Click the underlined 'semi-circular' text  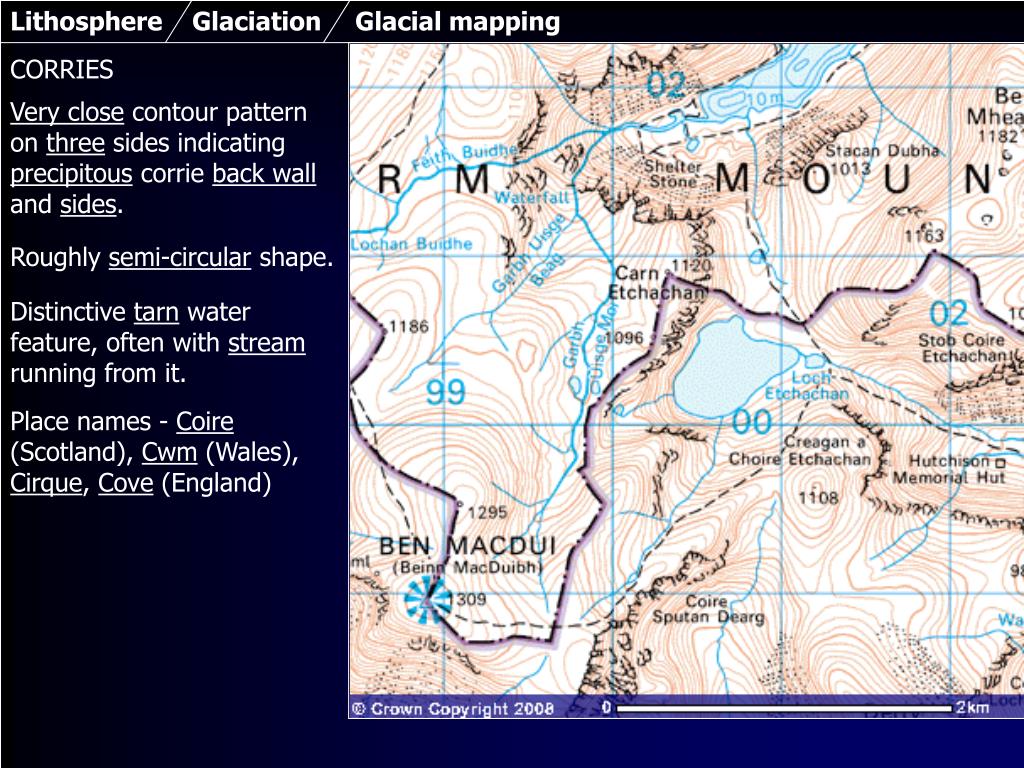(180, 257)
